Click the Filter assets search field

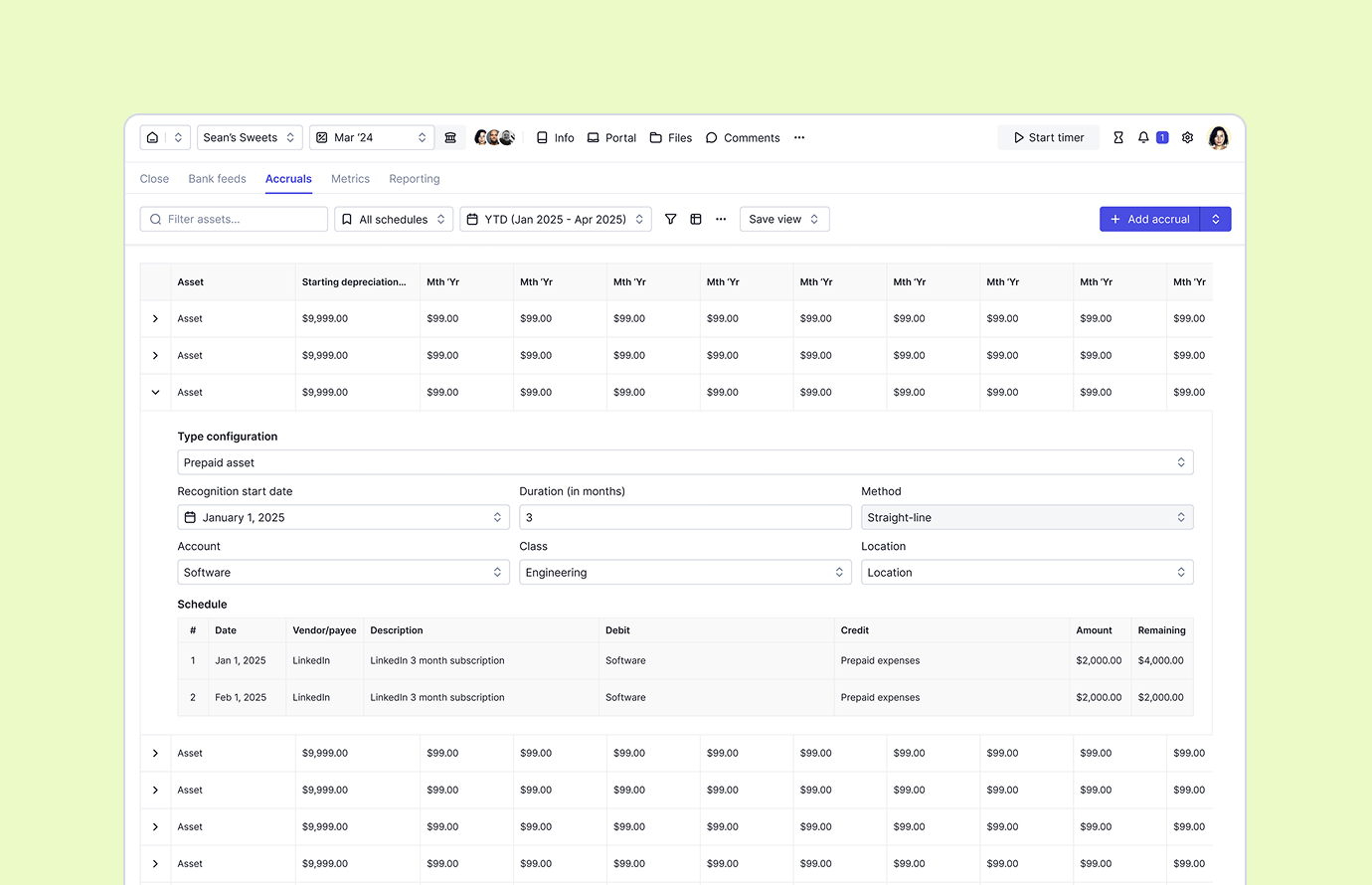[235, 219]
